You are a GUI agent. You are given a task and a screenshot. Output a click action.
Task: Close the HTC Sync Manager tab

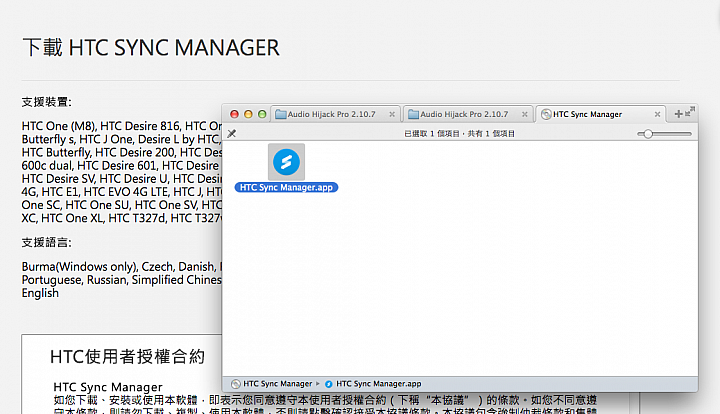point(657,114)
